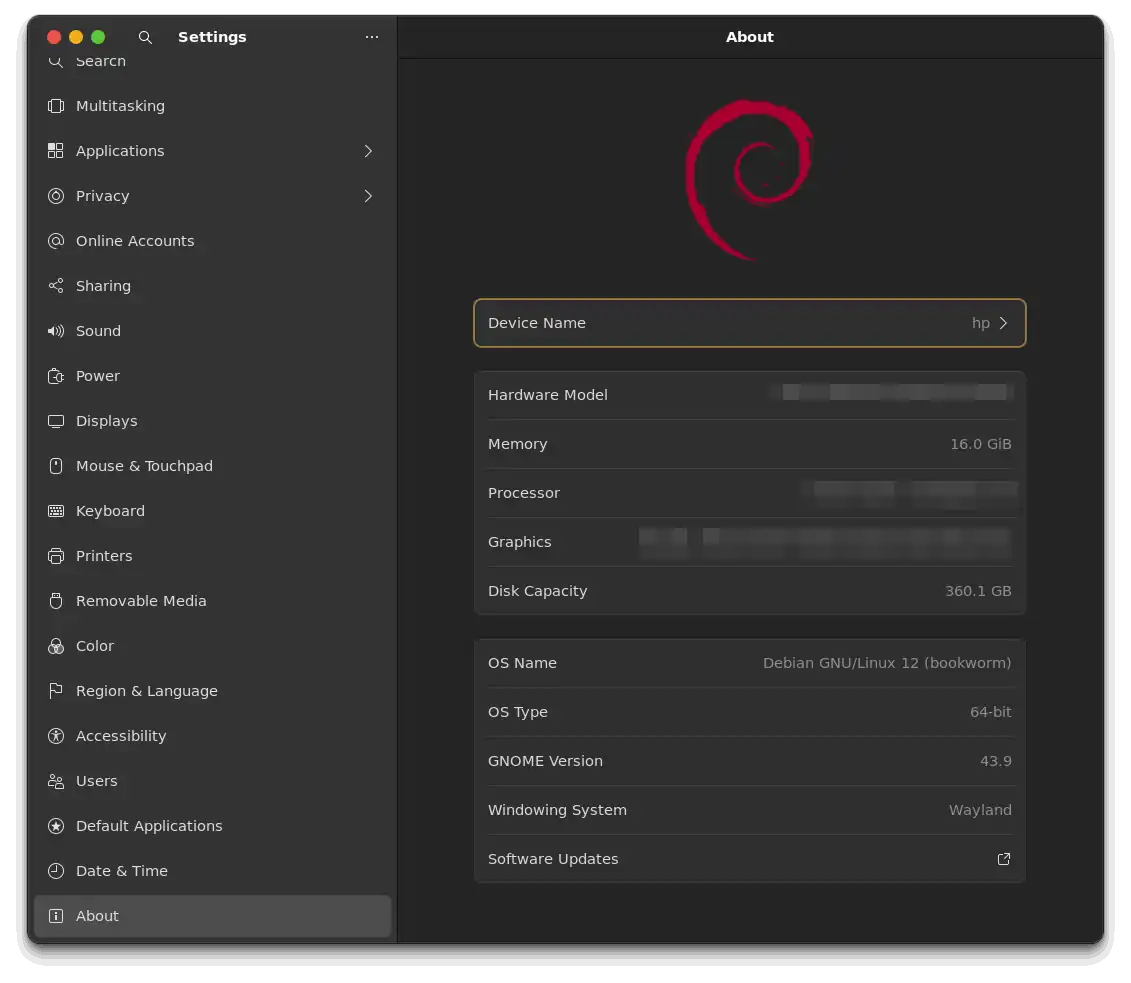Click the Online Accounts at-sign icon
Image resolution: width=1131 pixels, height=983 pixels.
[56, 241]
